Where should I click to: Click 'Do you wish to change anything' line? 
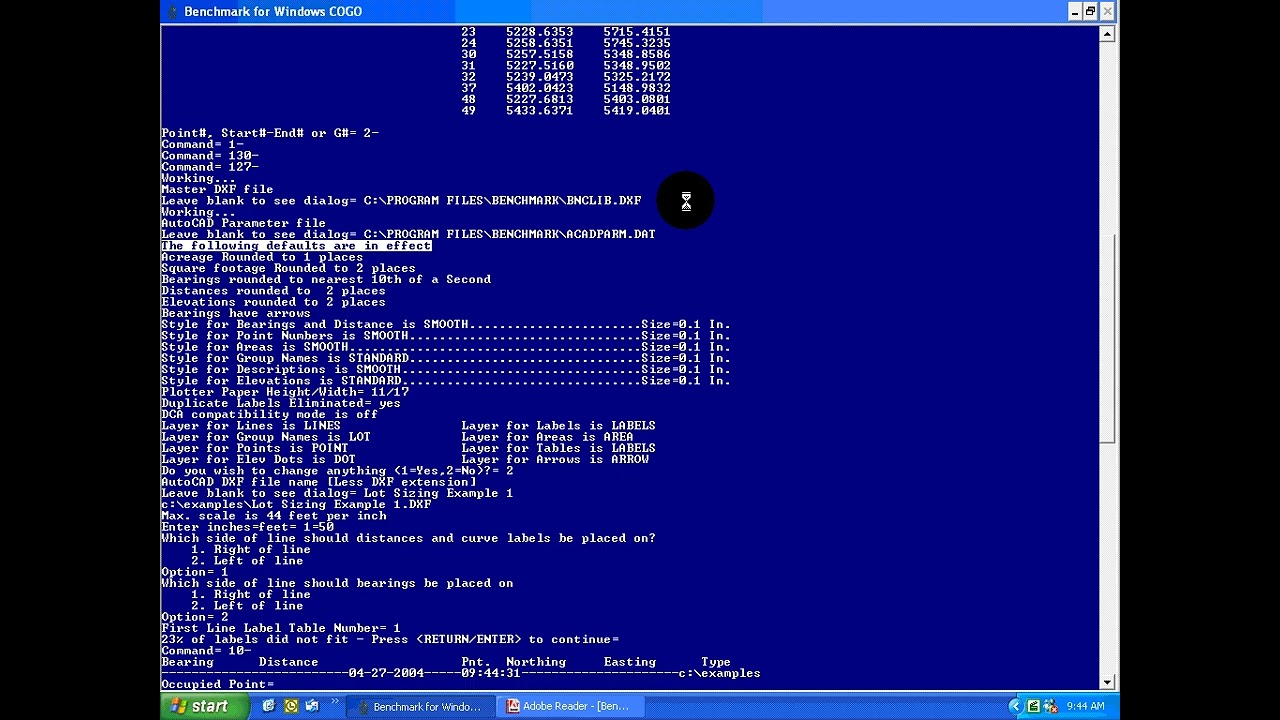tap(337, 471)
